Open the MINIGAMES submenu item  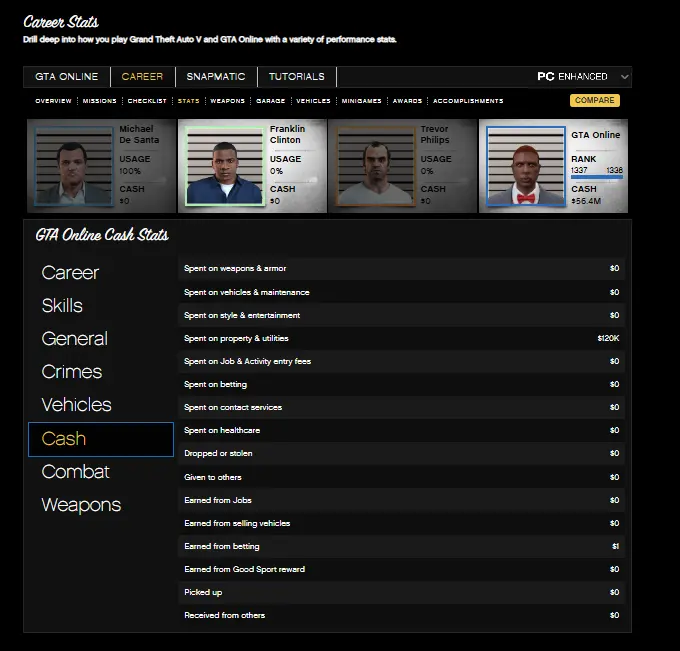click(362, 101)
